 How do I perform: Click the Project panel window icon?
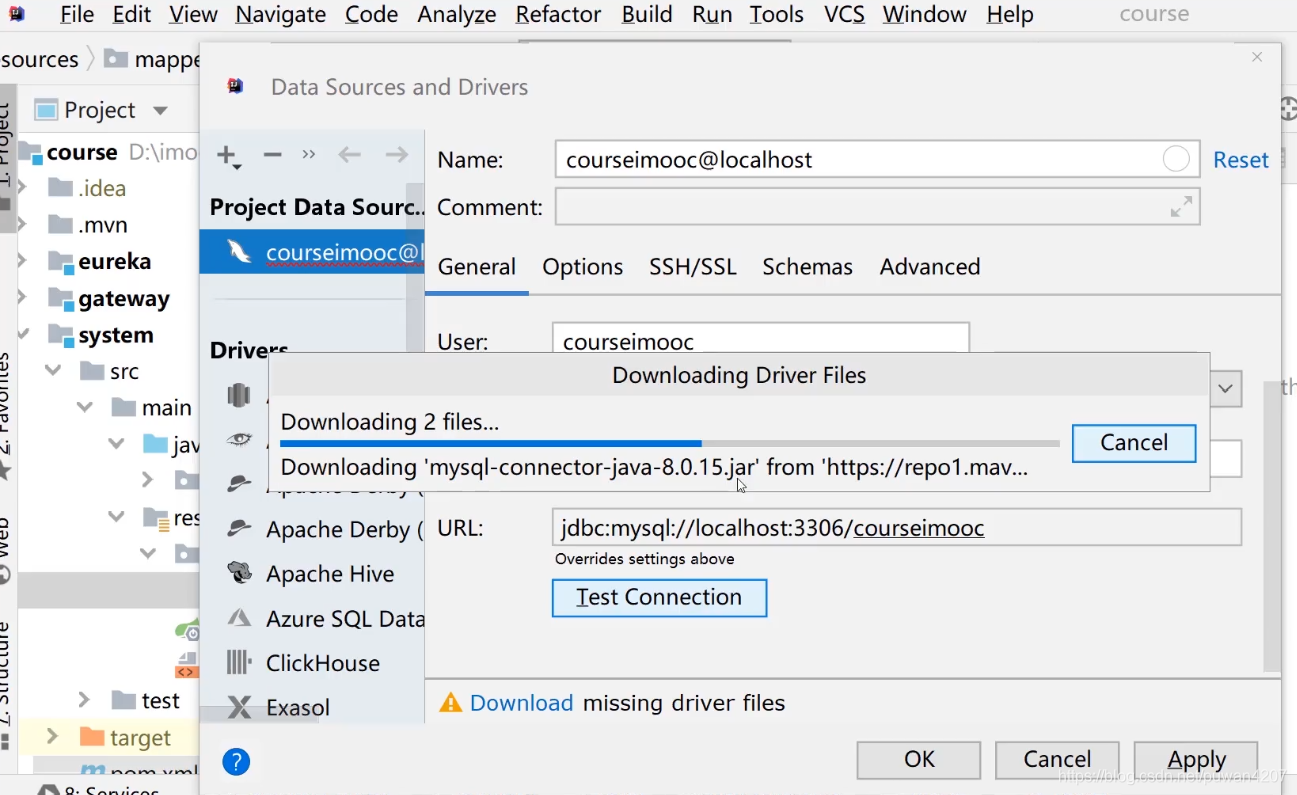(x=46, y=109)
